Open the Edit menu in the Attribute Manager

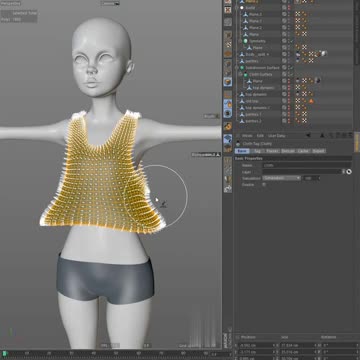click(x=260, y=136)
